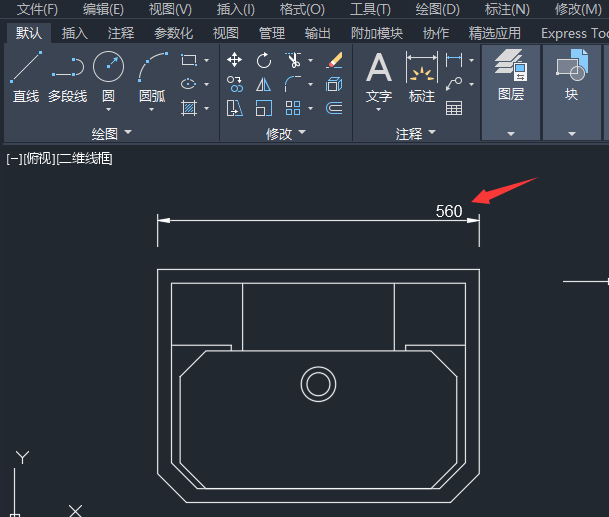Open the 编辑(E) menu

tap(103, 9)
